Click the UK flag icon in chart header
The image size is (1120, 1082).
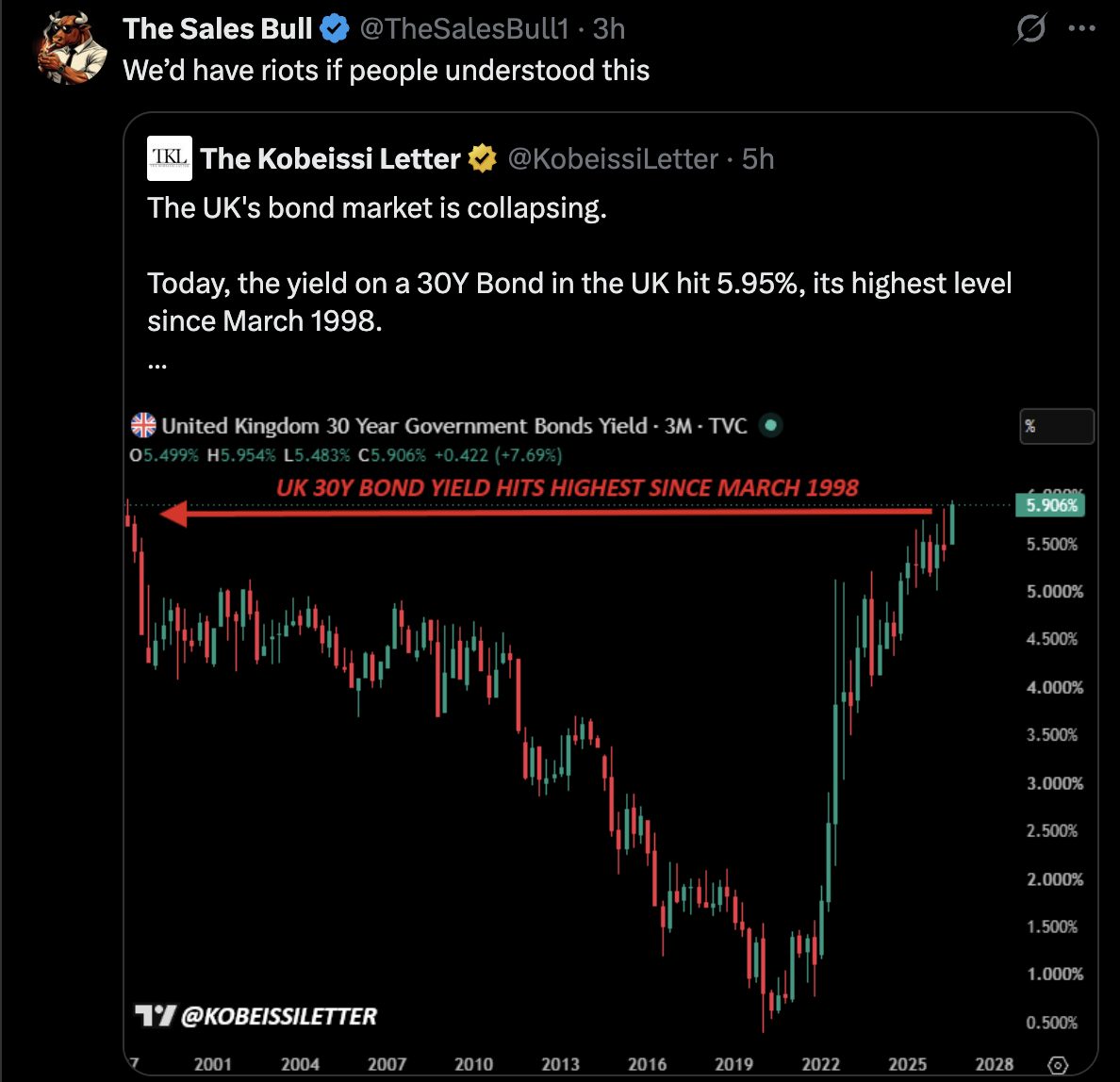pyautogui.click(x=143, y=426)
